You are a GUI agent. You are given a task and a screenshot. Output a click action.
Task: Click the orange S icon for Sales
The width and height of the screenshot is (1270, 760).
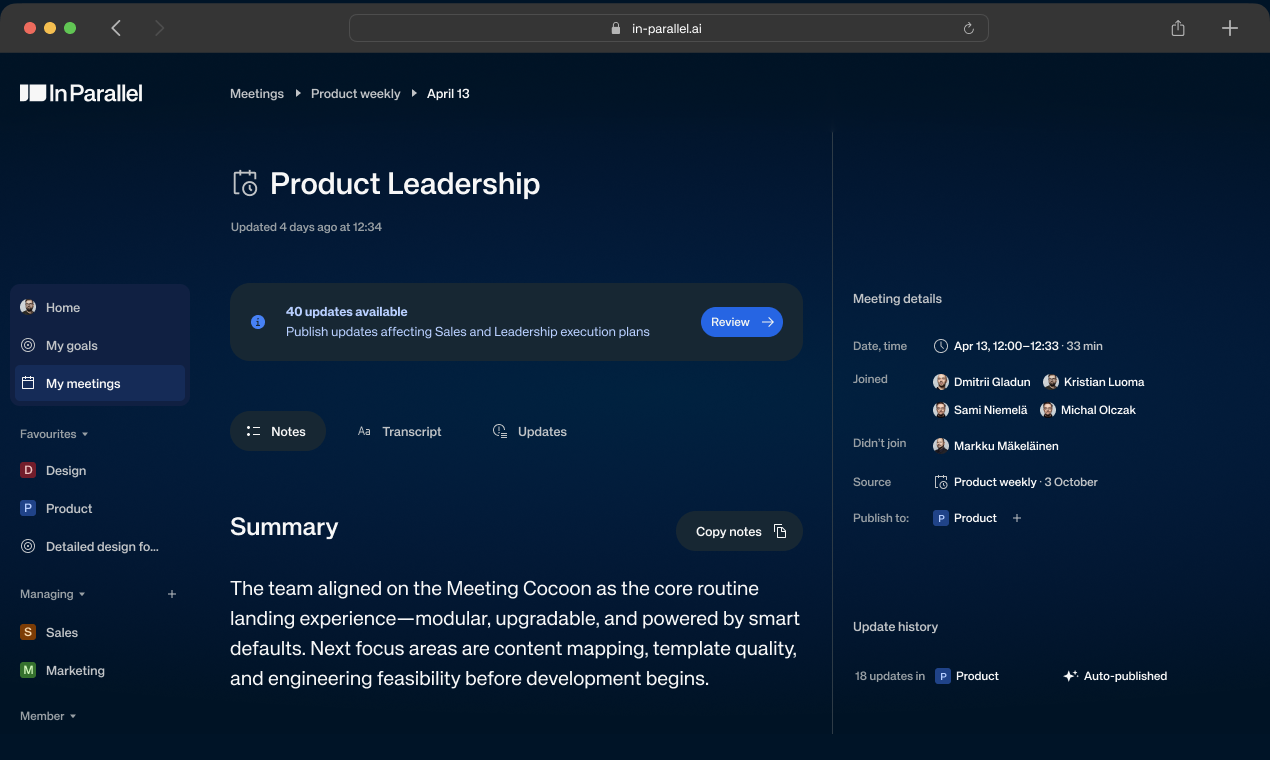28,632
